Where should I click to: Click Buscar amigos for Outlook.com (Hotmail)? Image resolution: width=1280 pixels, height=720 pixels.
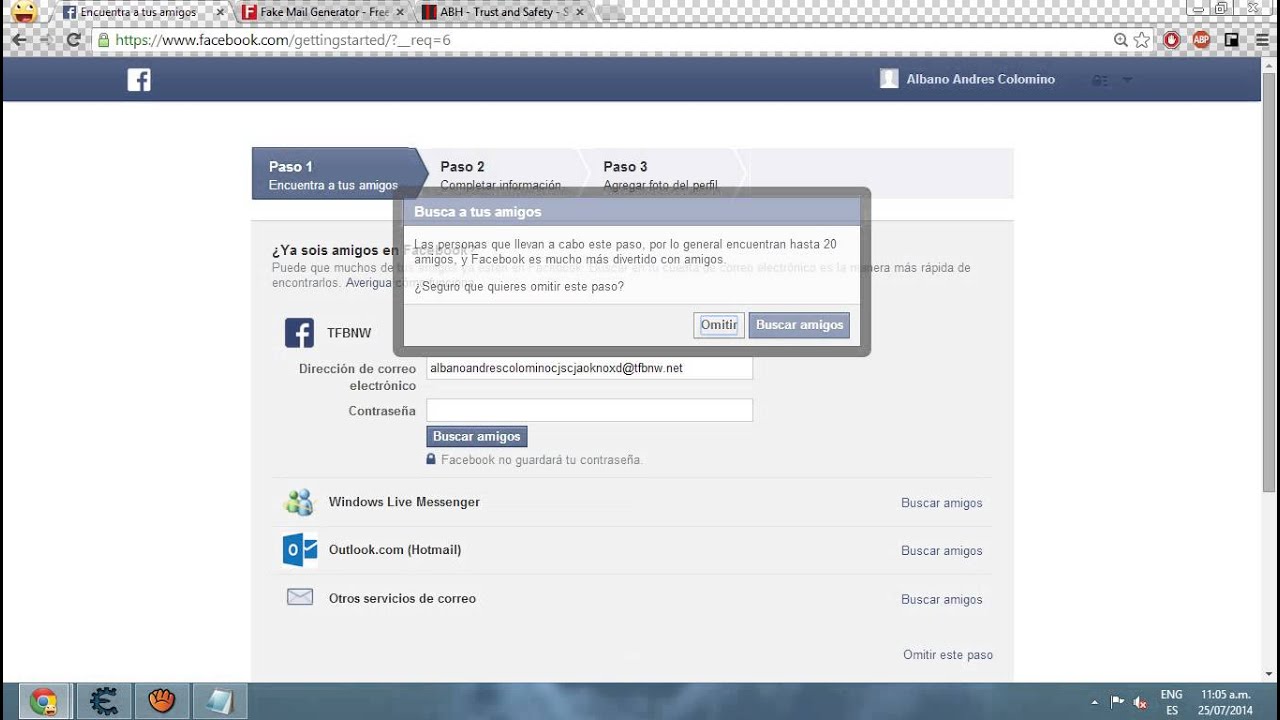tap(942, 551)
